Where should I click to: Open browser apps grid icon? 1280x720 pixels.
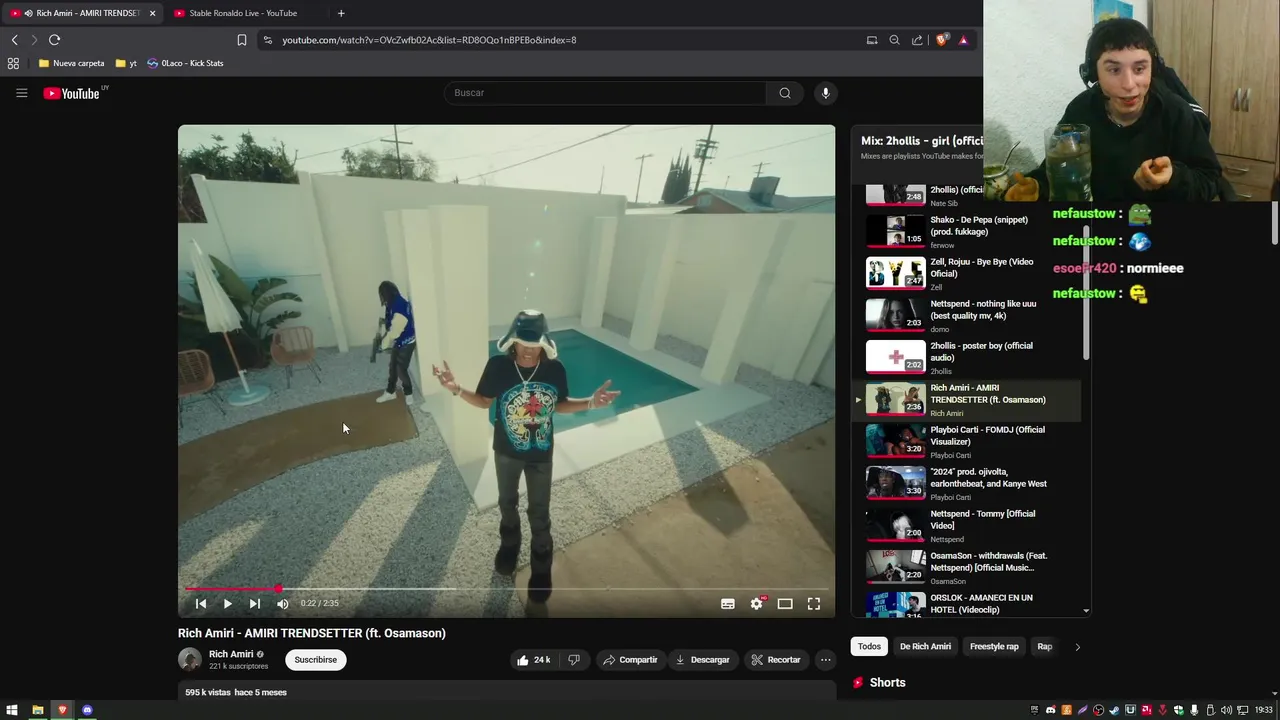point(13,63)
